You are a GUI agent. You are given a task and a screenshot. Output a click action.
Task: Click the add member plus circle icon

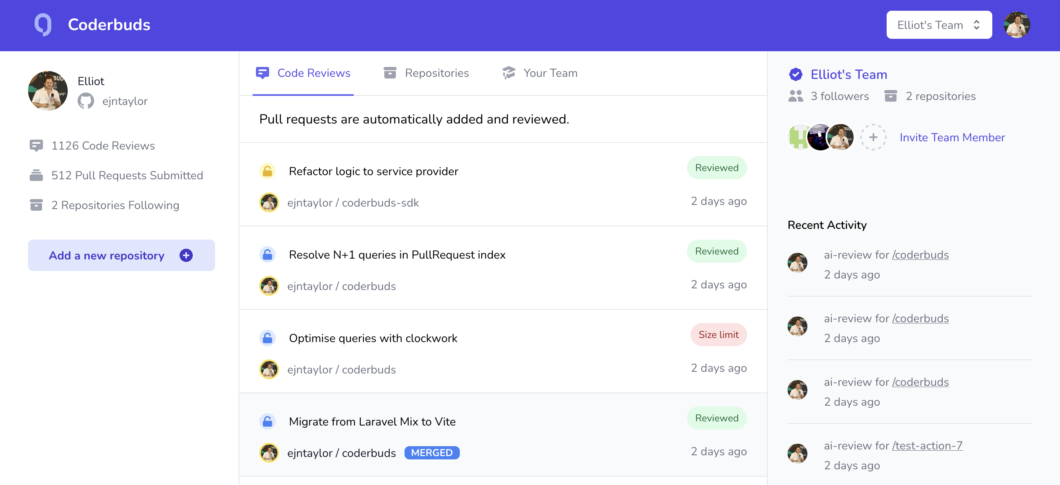[873, 137]
